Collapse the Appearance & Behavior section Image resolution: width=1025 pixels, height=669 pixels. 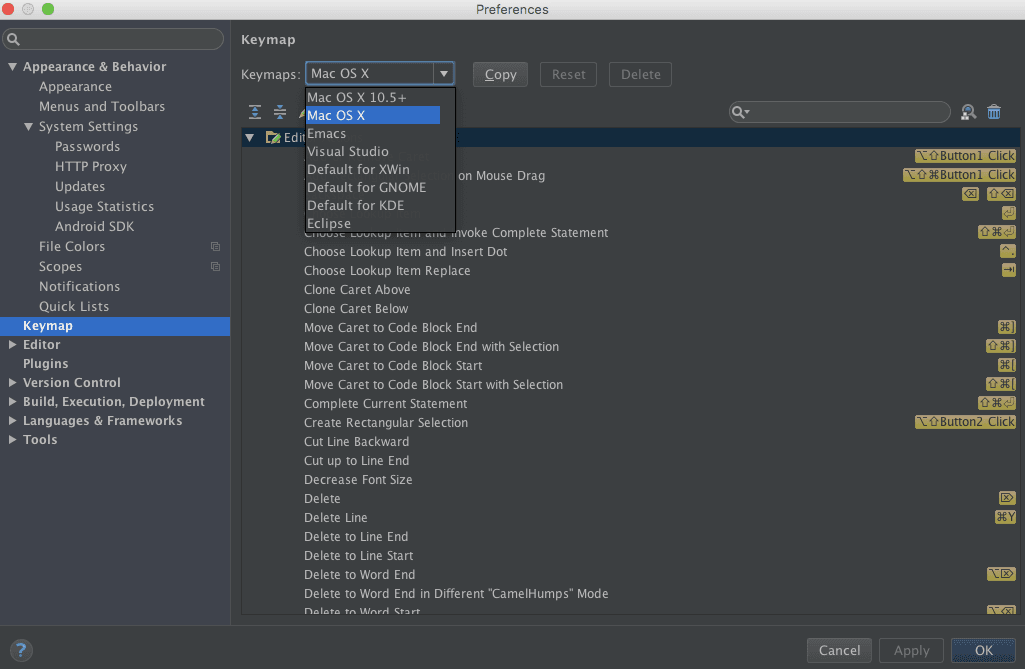[x=13, y=67]
